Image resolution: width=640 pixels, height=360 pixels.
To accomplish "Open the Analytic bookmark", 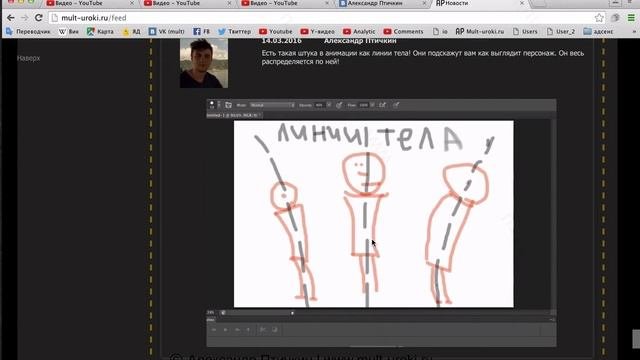I will [359, 31].
